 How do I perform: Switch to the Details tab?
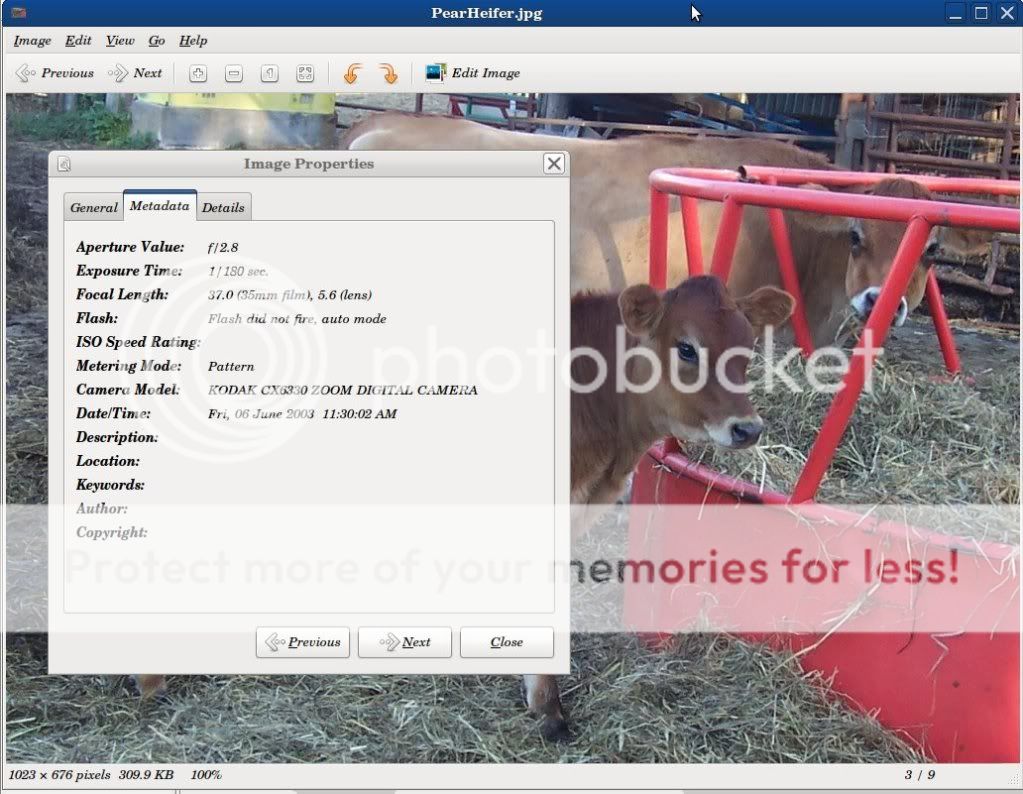pos(223,207)
